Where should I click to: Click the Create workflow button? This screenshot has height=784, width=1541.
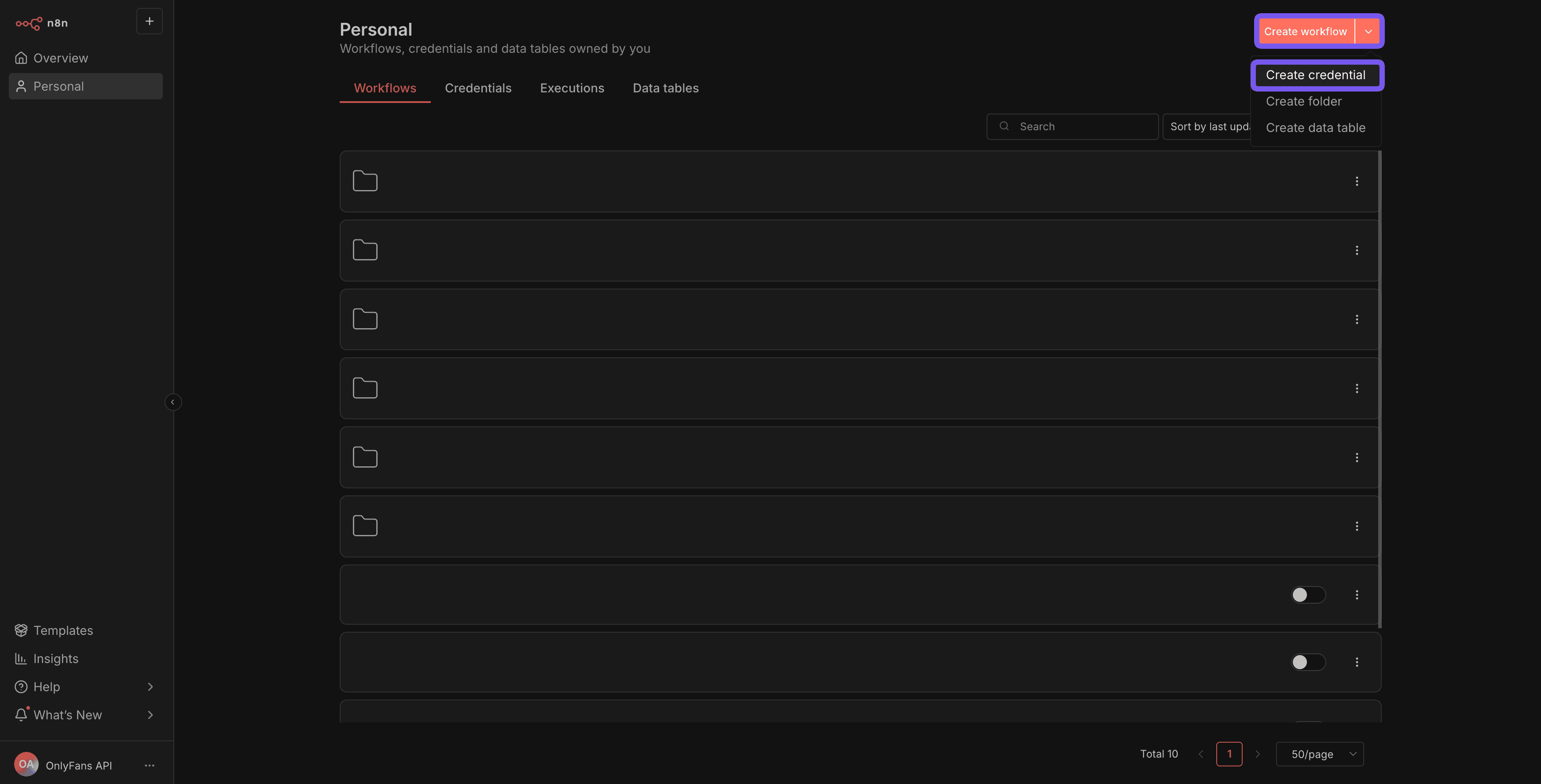pos(1305,32)
